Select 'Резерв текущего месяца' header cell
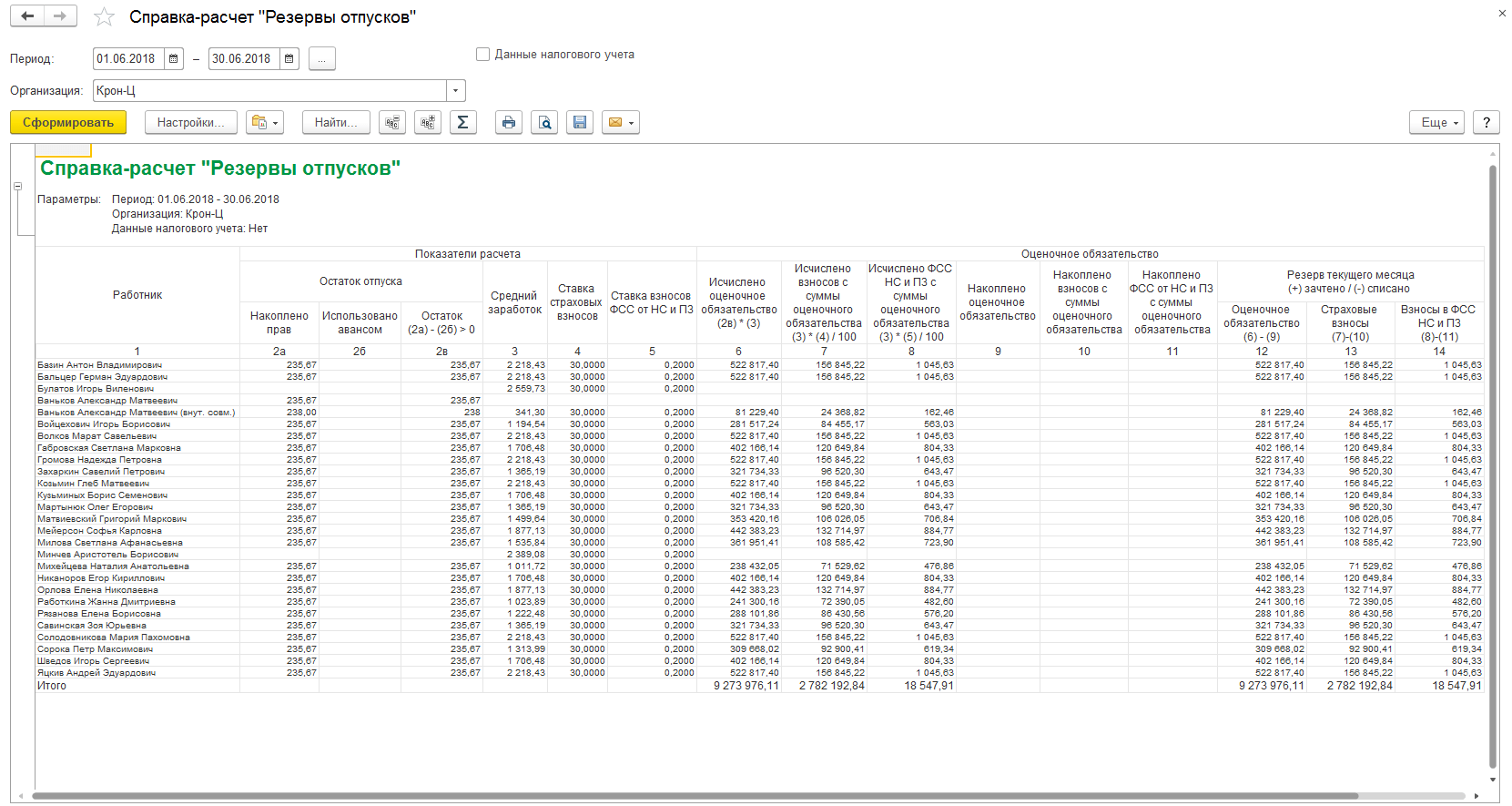The width and height of the screenshot is (1512, 806). (1351, 281)
